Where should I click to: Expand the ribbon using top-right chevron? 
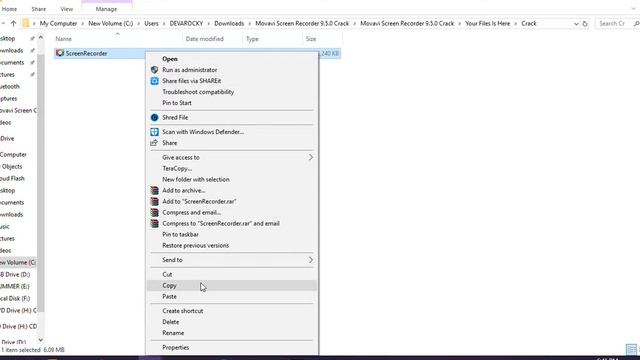coord(633,9)
